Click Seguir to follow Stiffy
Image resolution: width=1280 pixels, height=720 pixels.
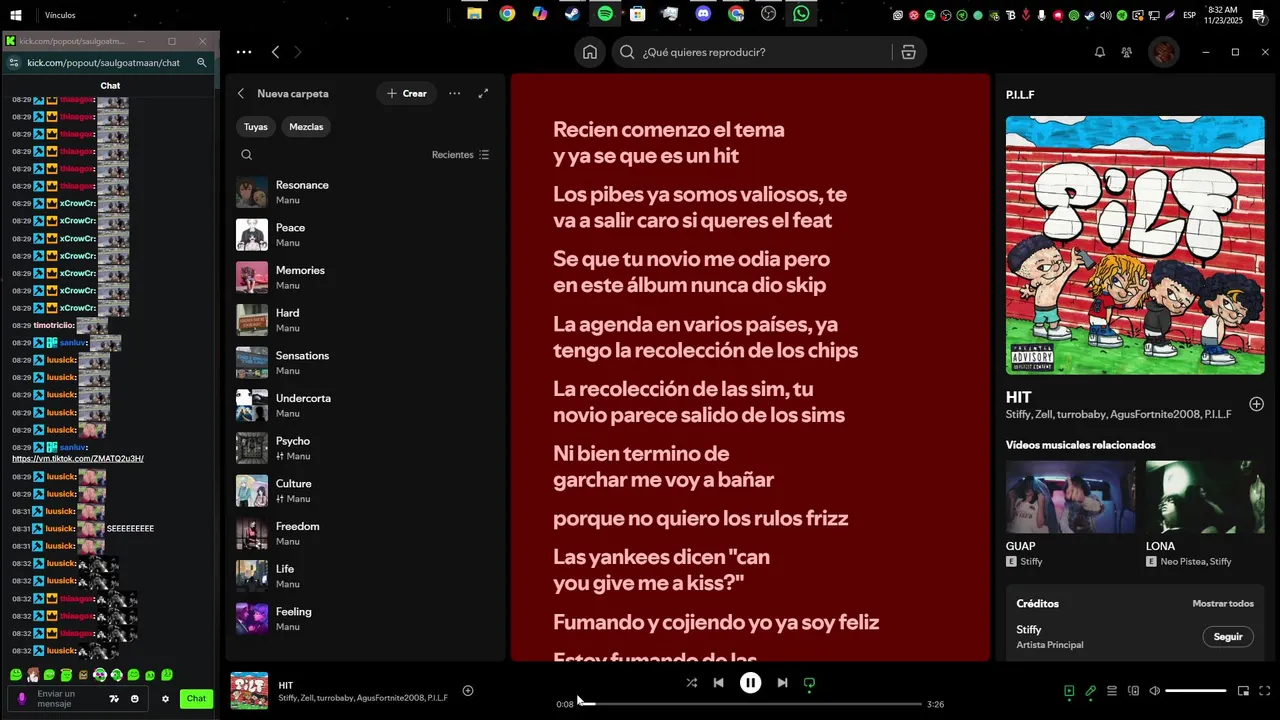coord(1228,637)
